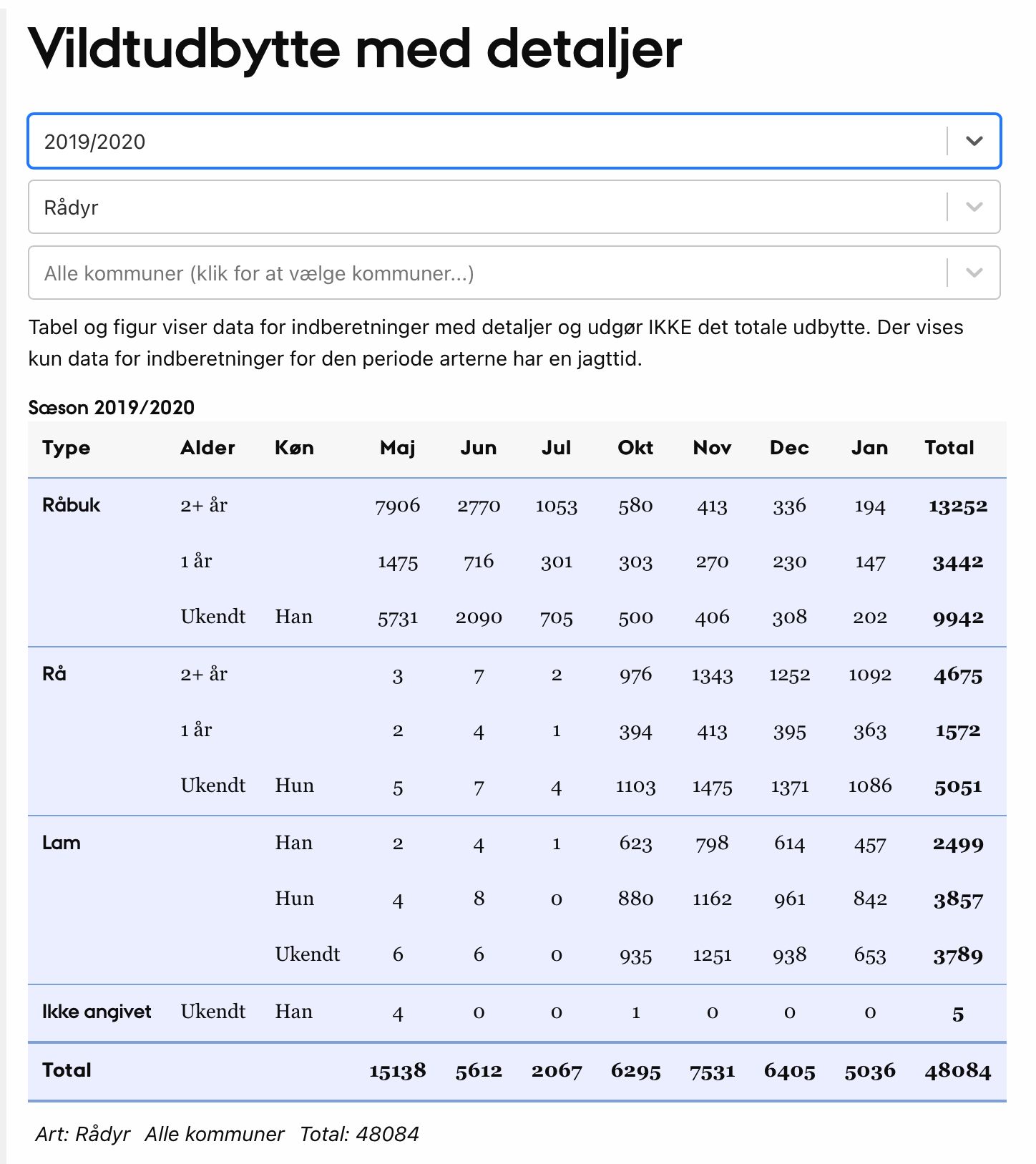Expand the 2019/2020 season dropdown arrow
This screenshot has height=1164, width=1036.
pyautogui.click(x=974, y=141)
